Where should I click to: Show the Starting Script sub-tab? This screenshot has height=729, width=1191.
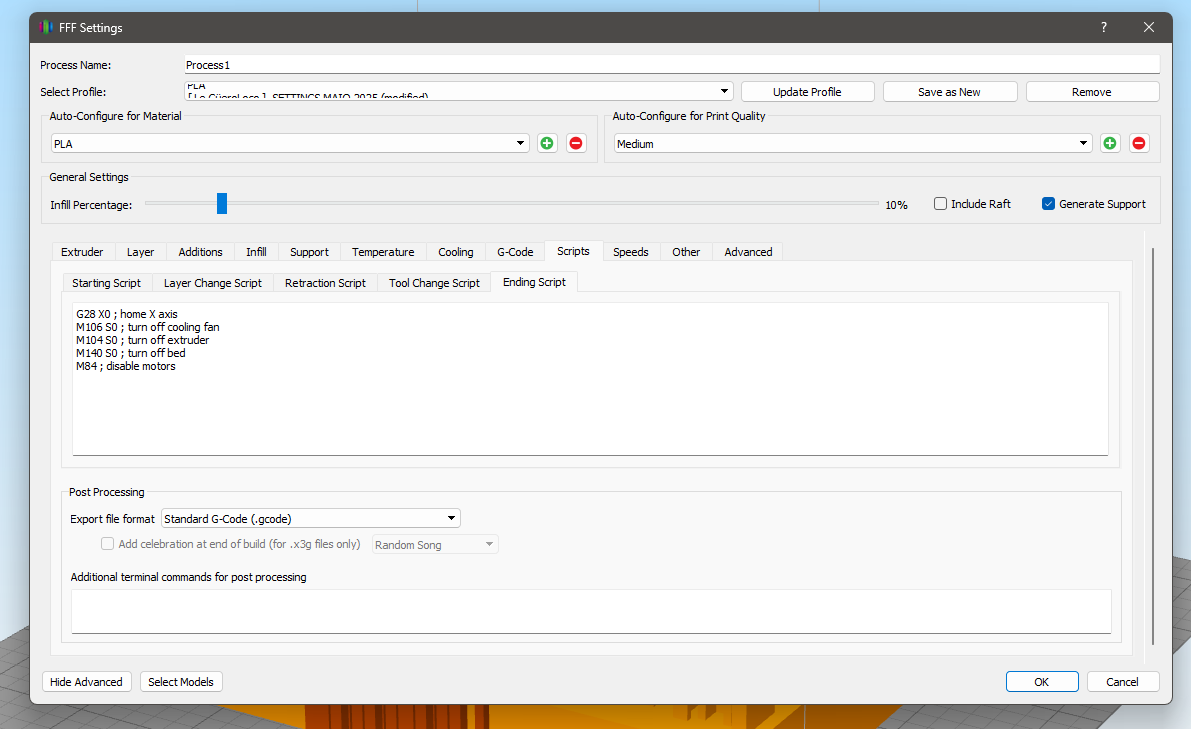pyautogui.click(x=106, y=282)
